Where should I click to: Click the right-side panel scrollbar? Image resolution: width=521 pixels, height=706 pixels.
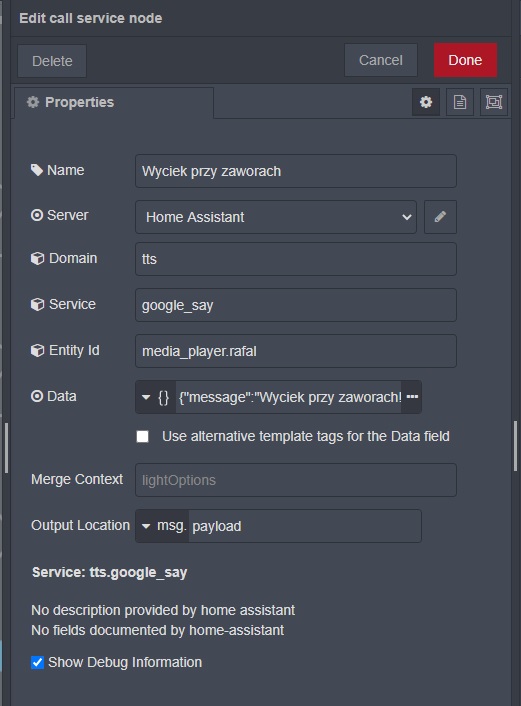pos(516,446)
